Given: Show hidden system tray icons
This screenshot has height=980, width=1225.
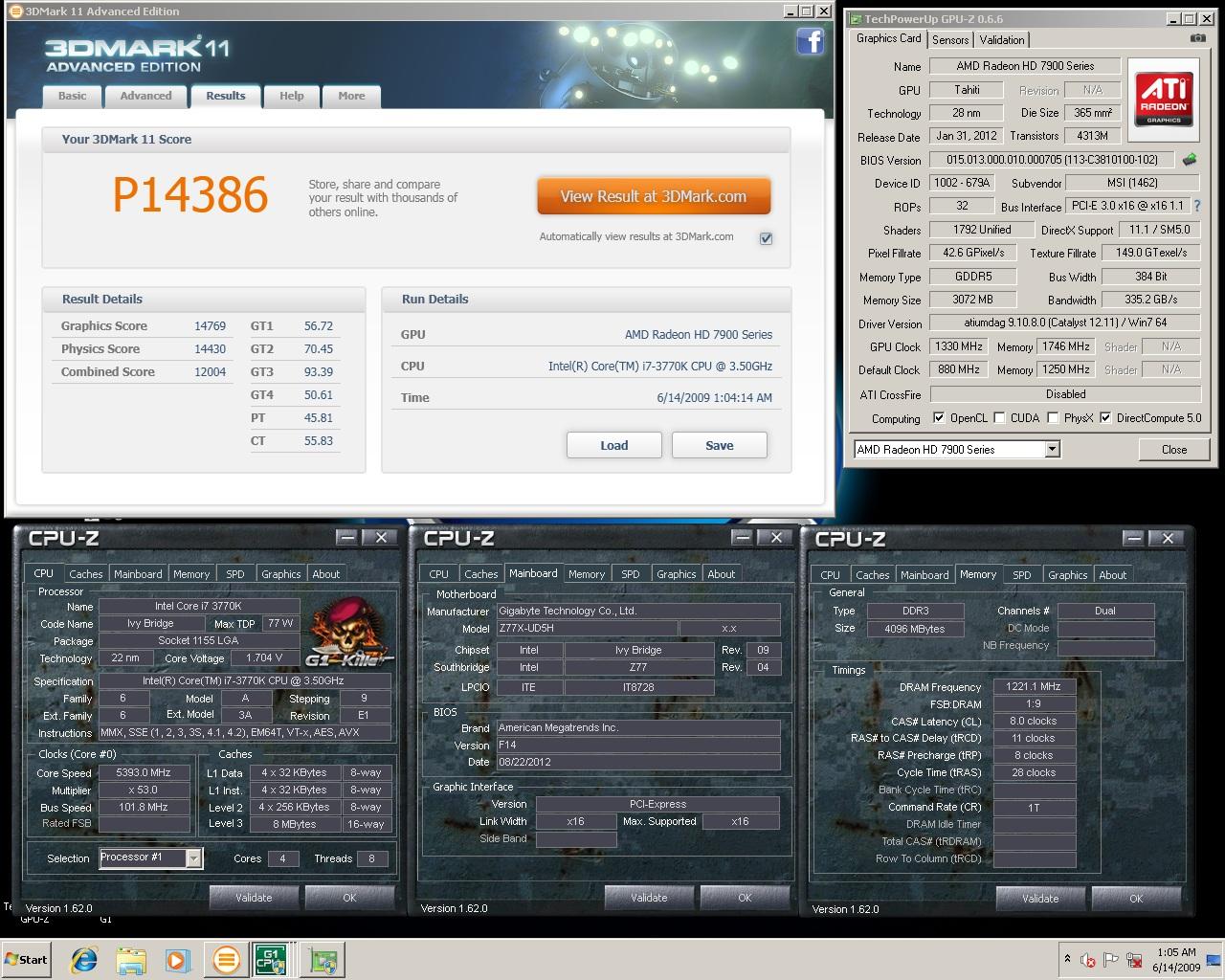Looking at the screenshot, I should (x=1067, y=959).
